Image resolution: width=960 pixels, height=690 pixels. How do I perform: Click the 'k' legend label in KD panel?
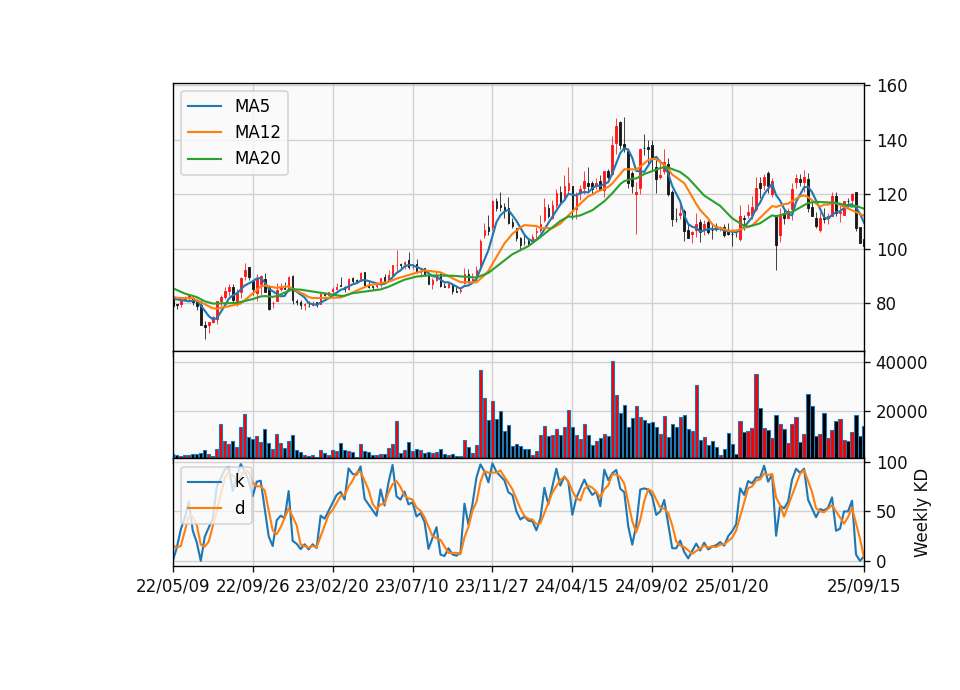coord(239,481)
